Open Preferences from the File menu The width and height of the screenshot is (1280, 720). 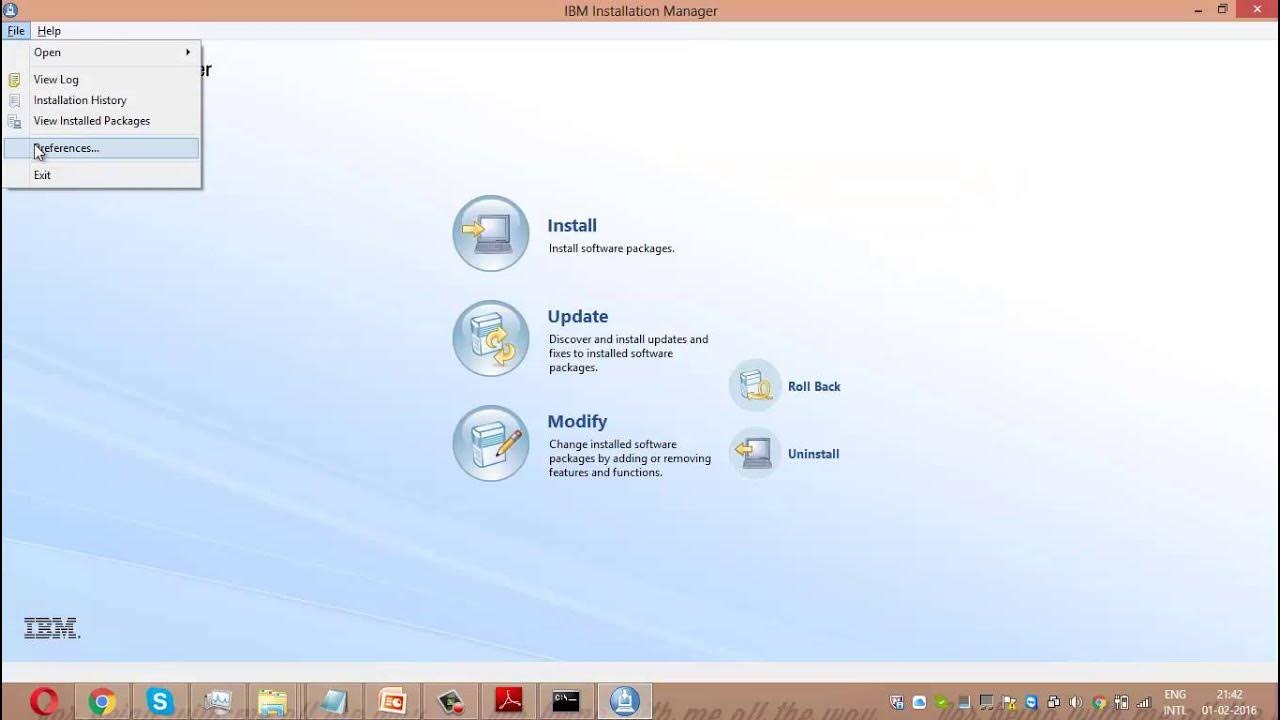(102, 148)
